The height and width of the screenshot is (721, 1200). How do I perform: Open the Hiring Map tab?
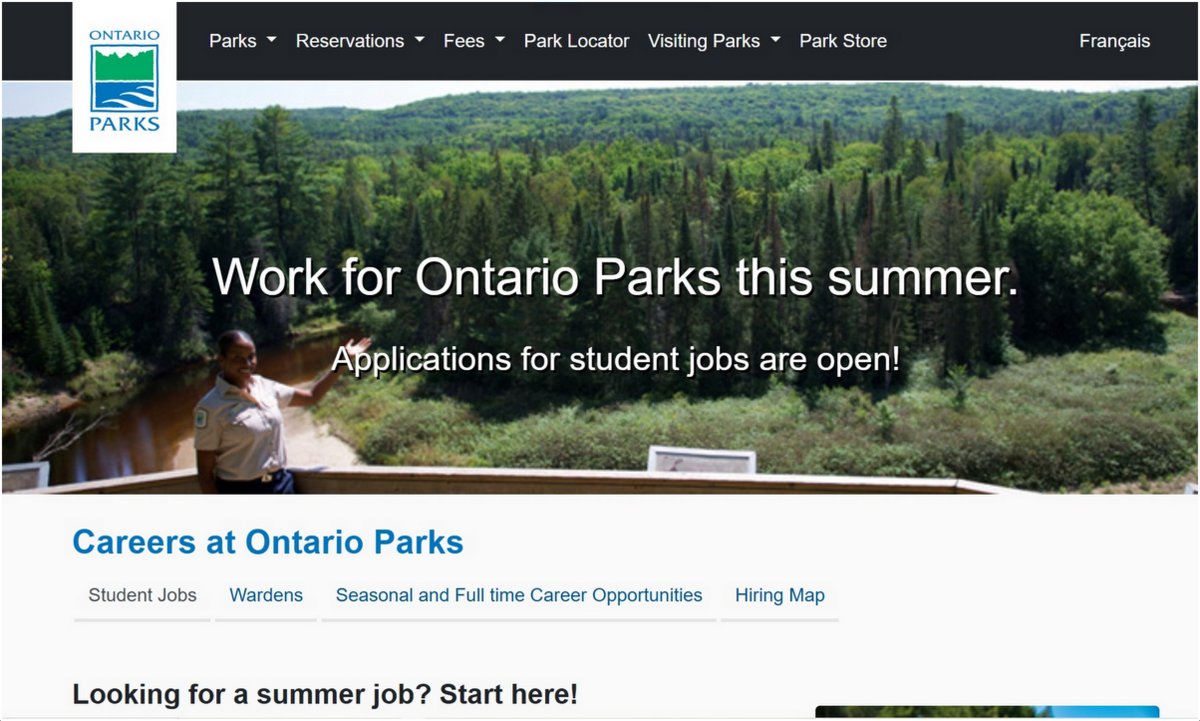coord(780,596)
